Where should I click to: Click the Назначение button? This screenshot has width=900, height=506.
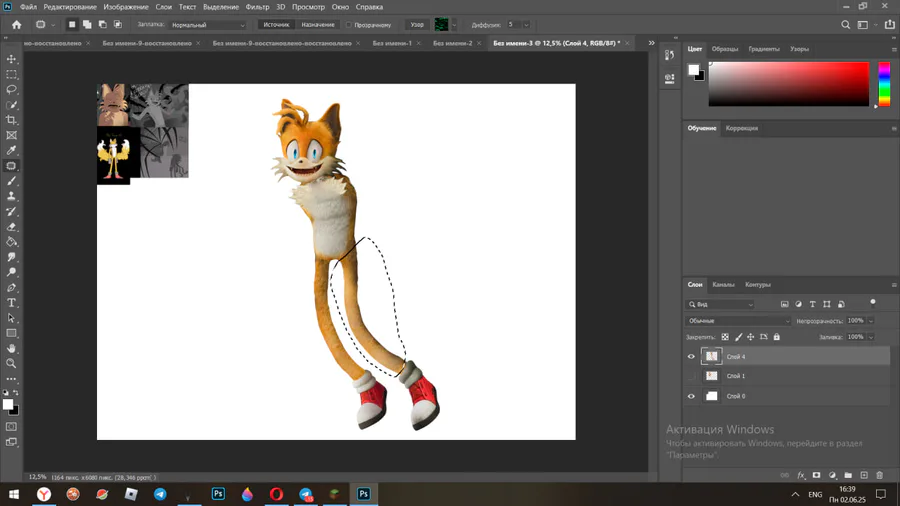[318, 25]
